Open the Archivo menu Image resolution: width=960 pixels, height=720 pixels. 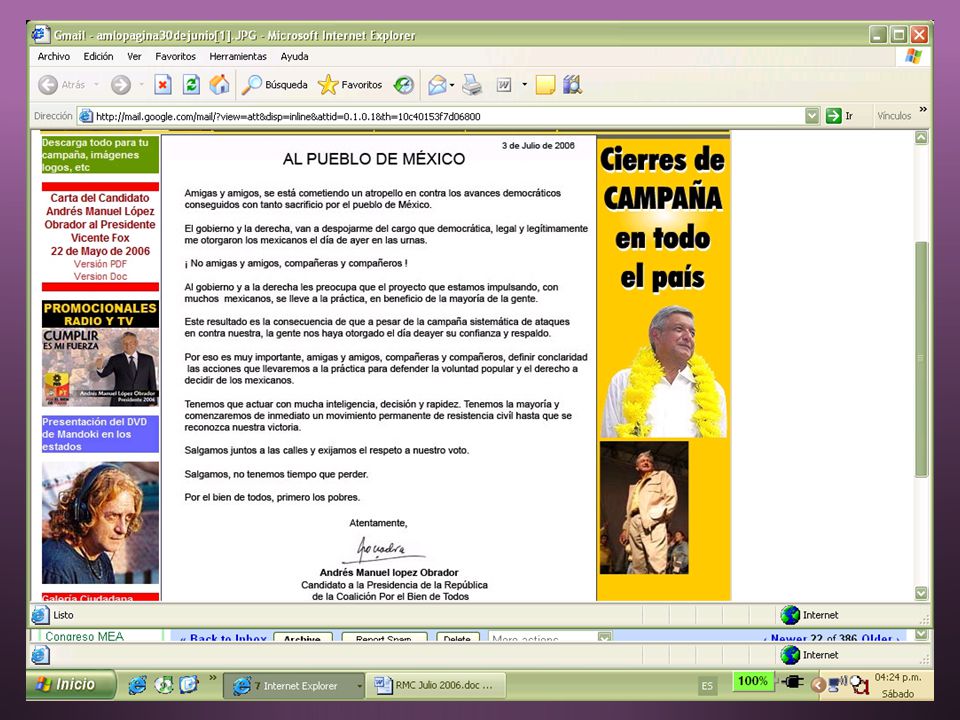tap(54, 56)
